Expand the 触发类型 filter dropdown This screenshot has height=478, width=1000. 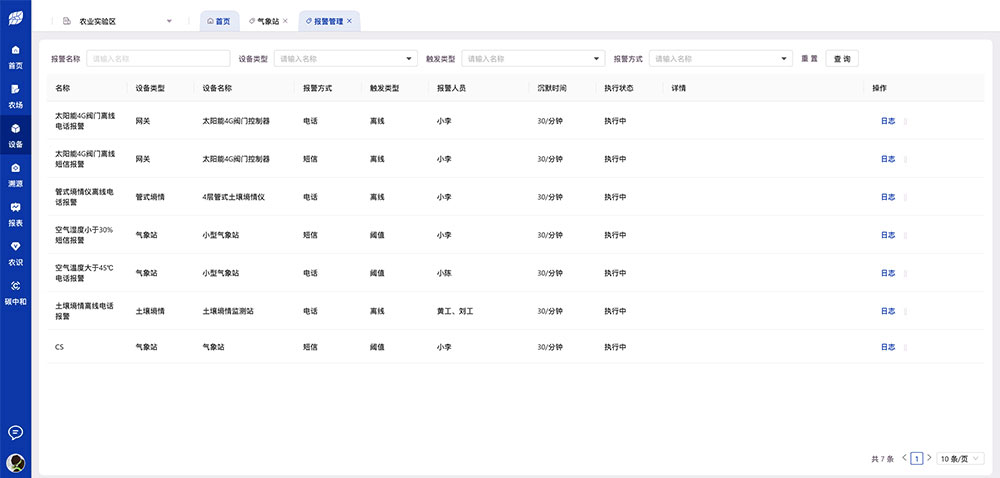click(x=532, y=59)
